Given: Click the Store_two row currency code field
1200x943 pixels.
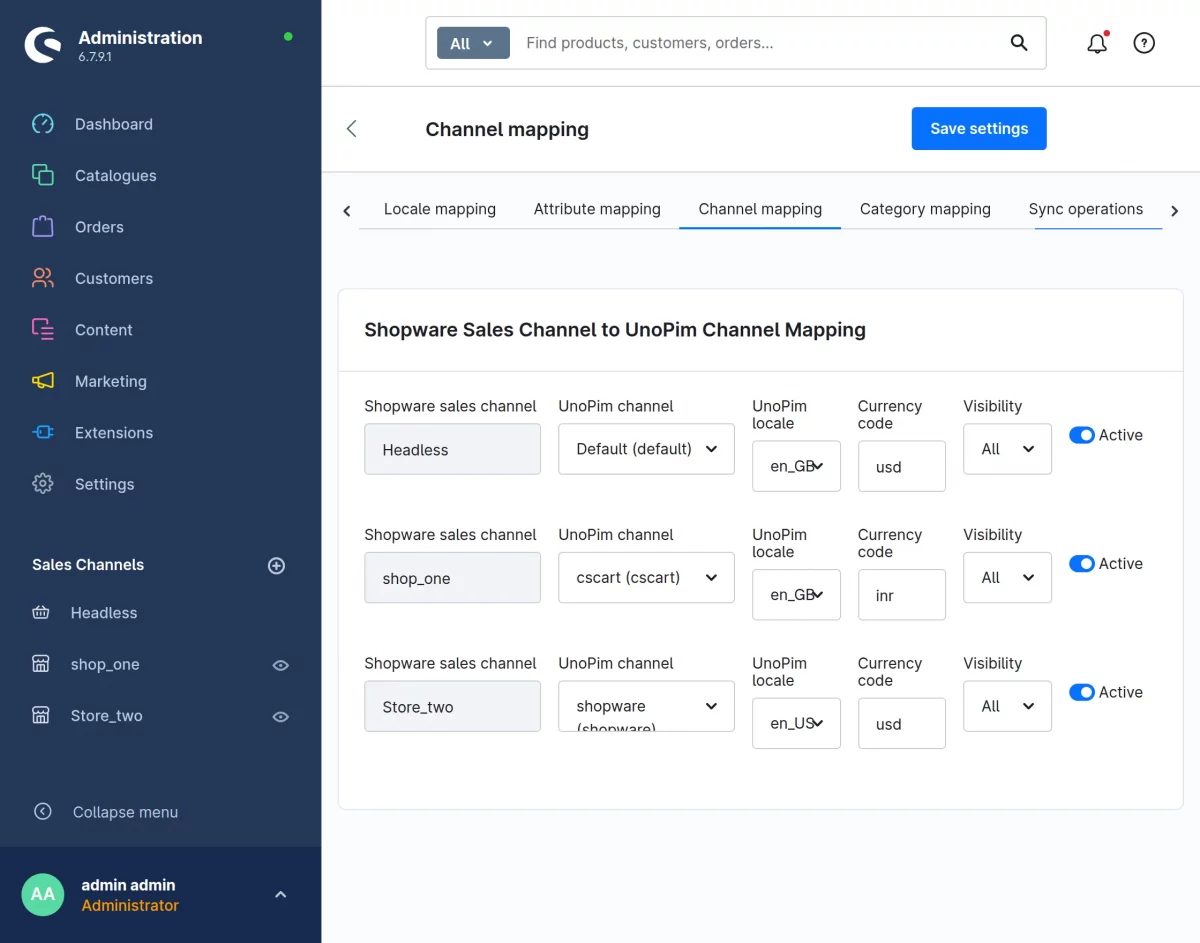Looking at the screenshot, I should (x=902, y=723).
